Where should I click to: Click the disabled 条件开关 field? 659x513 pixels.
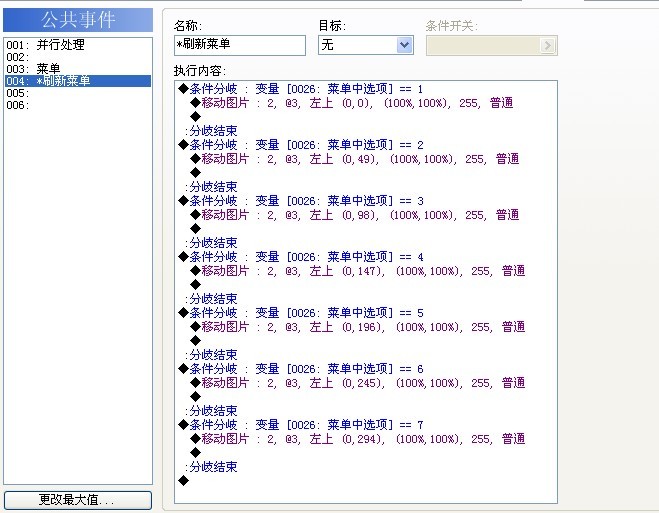click(492, 45)
